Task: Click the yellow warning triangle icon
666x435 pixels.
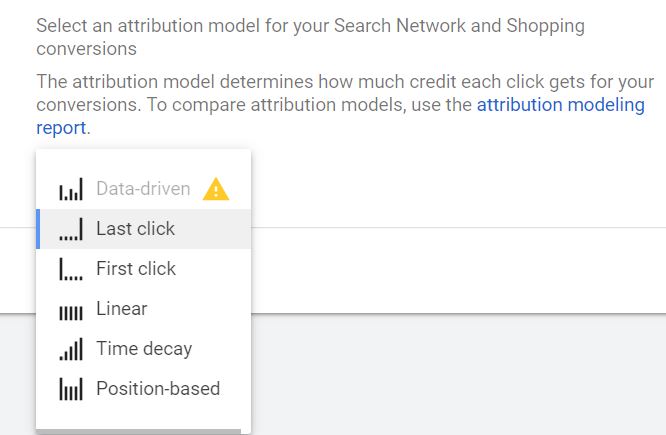Action: click(216, 189)
